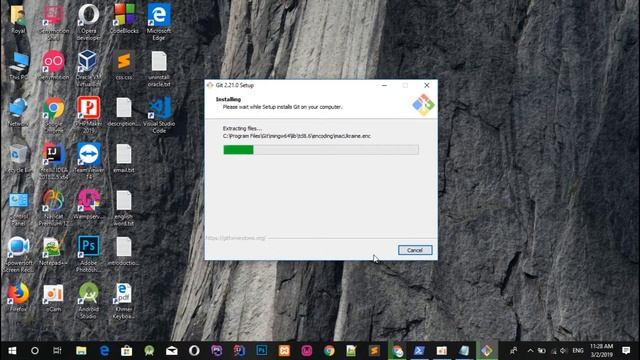Select the TeamViewer 14 desktop shortcut
The height and width of the screenshot is (360, 640).
click(x=89, y=162)
